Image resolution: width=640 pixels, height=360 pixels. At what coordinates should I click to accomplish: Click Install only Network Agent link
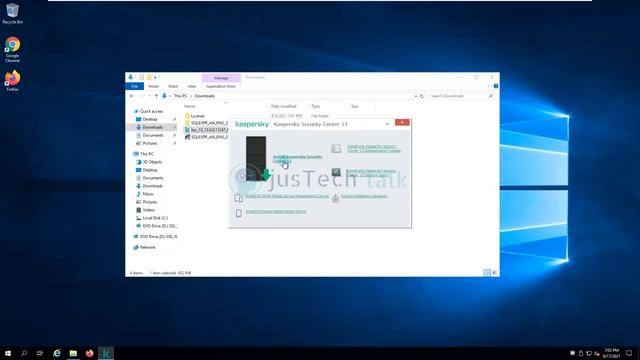point(371,173)
